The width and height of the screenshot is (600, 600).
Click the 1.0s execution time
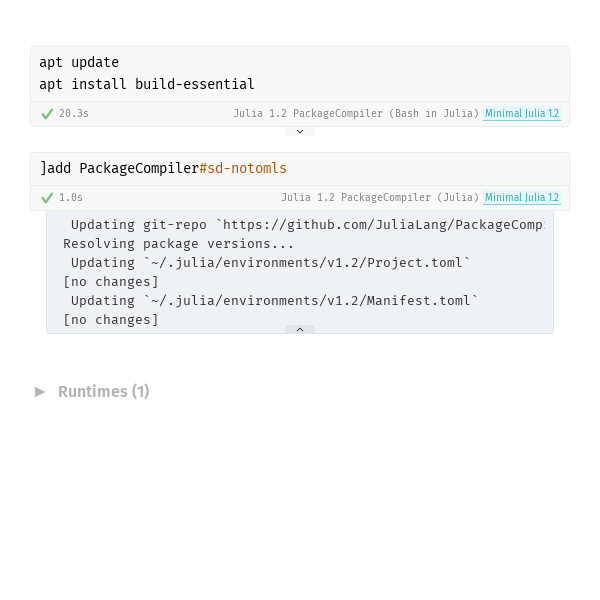[x=71, y=197]
